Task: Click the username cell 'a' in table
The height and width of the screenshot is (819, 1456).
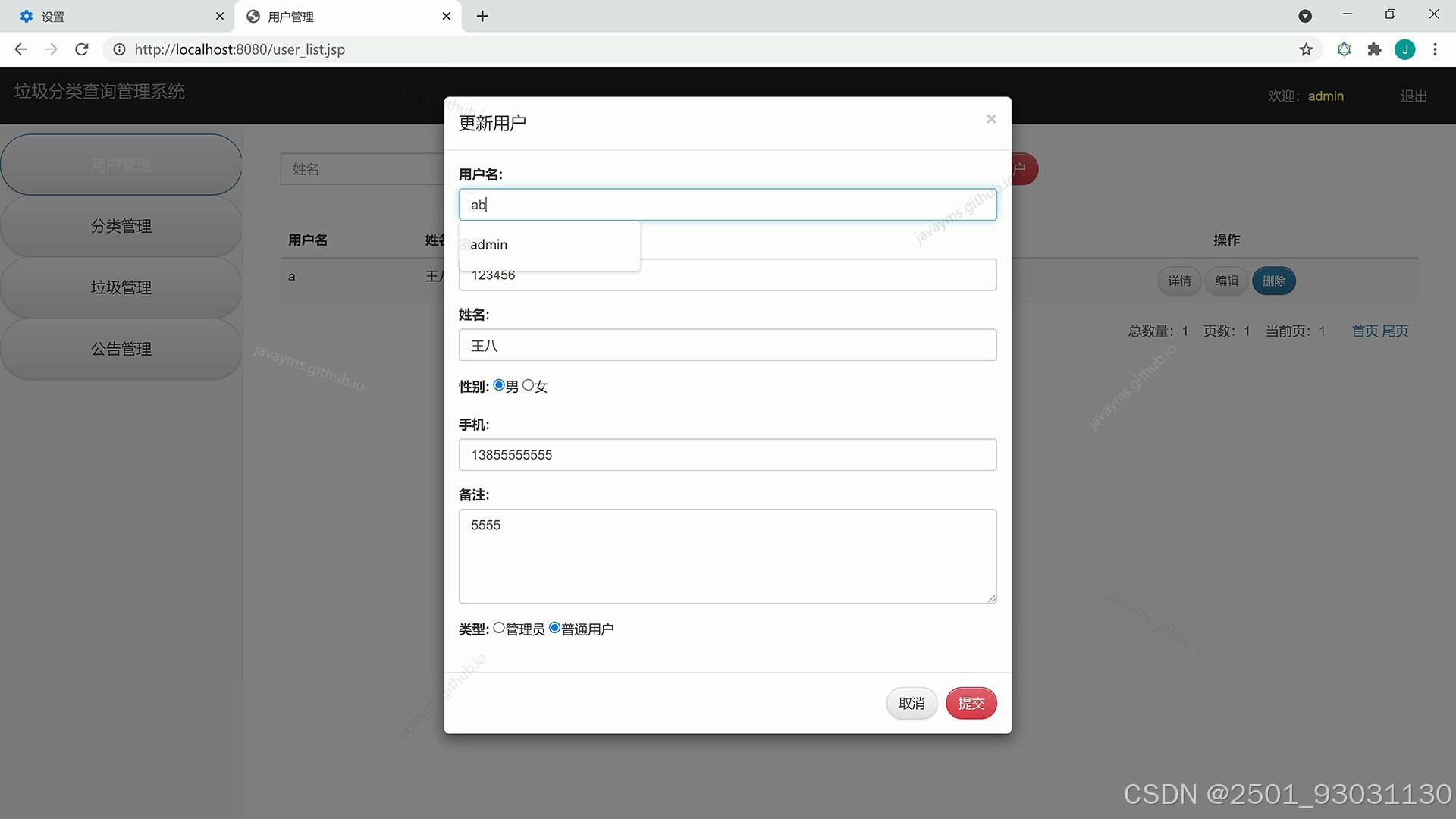Action: tap(292, 277)
